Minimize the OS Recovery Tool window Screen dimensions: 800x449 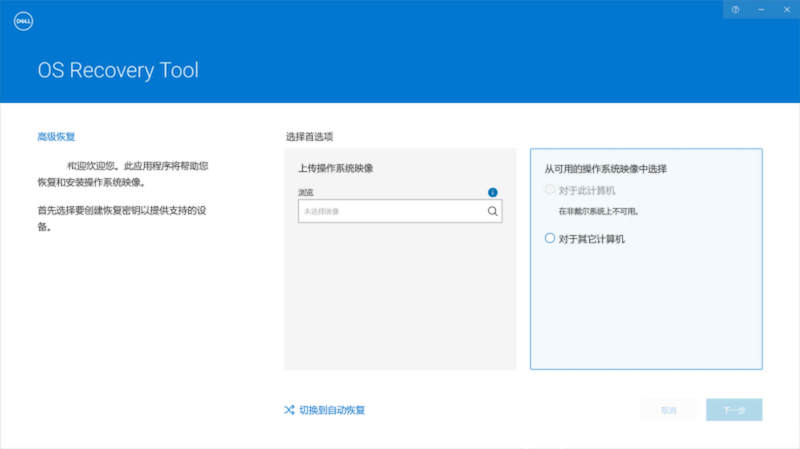(x=761, y=9)
